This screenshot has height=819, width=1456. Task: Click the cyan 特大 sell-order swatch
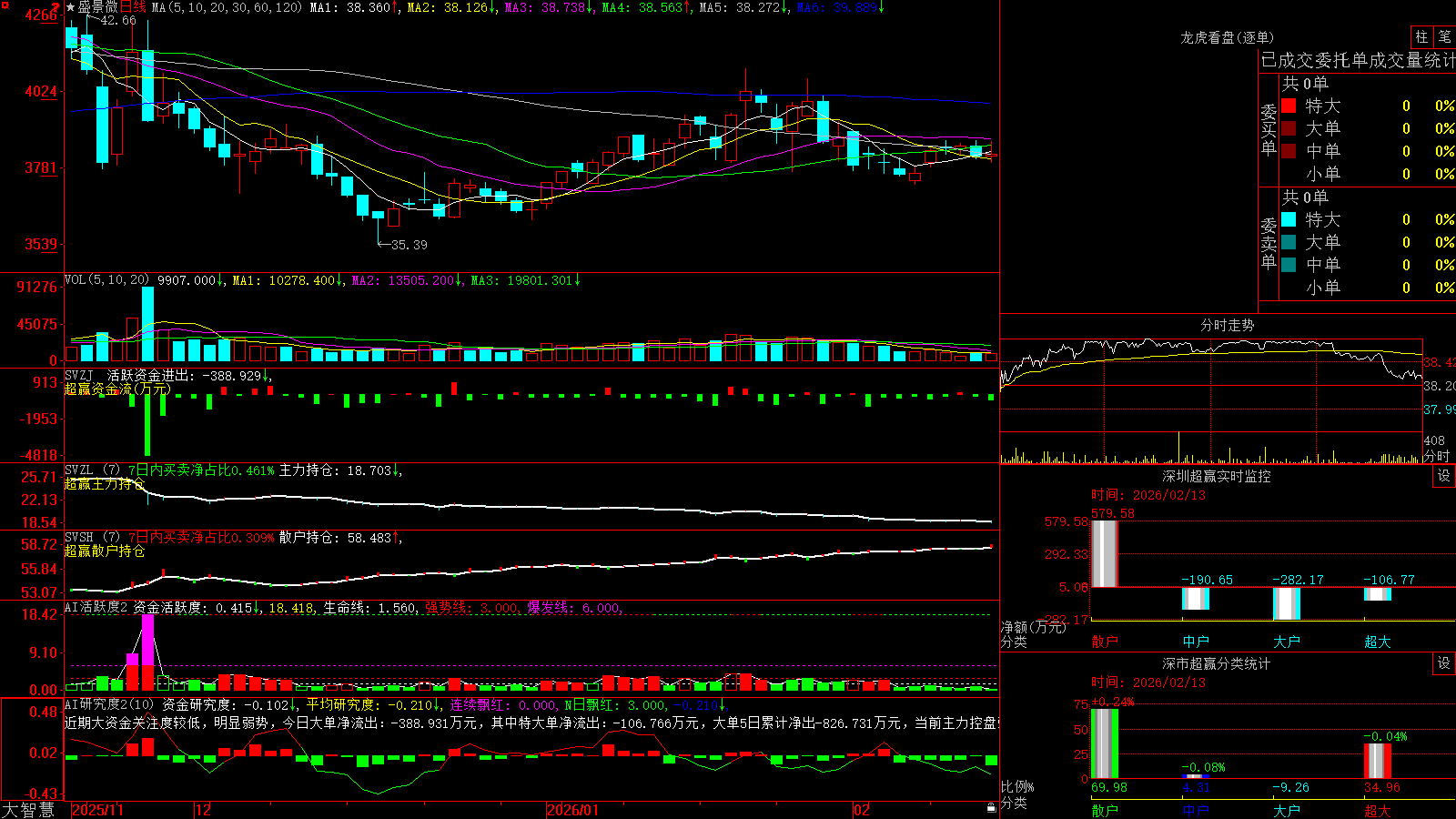[x=1289, y=219]
